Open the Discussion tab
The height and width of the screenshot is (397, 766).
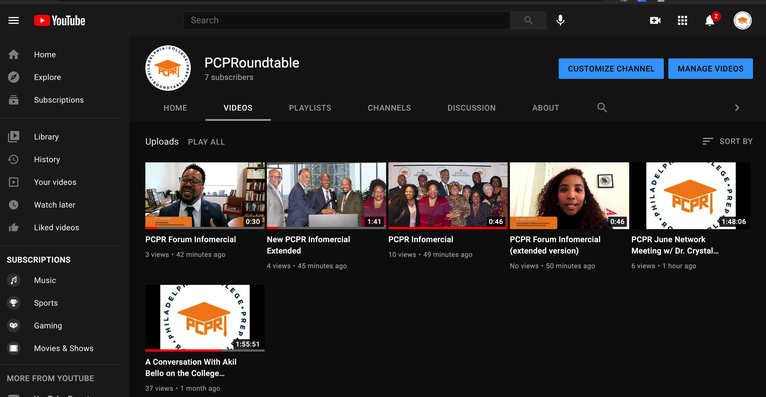click(x=471, y=108)
